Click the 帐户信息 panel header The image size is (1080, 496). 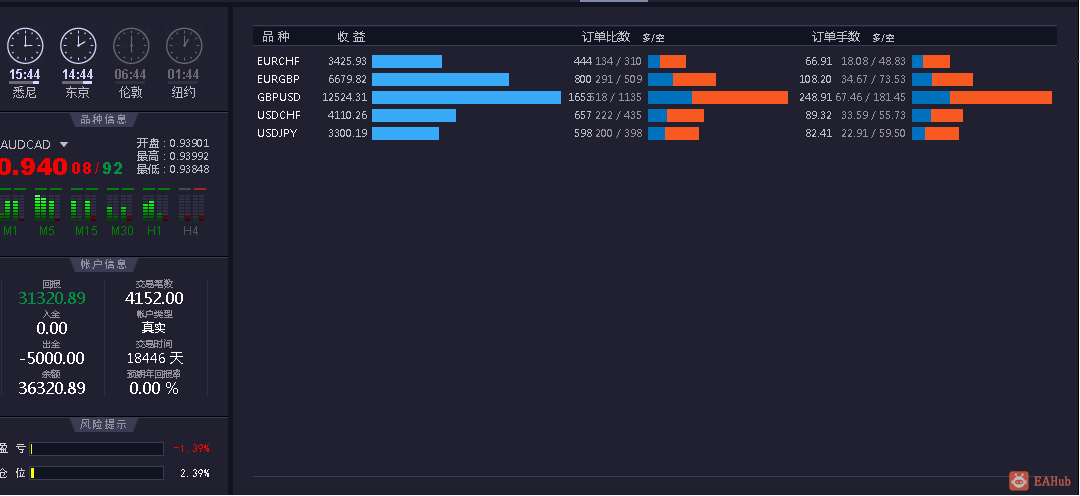click(x=103, y=265)
